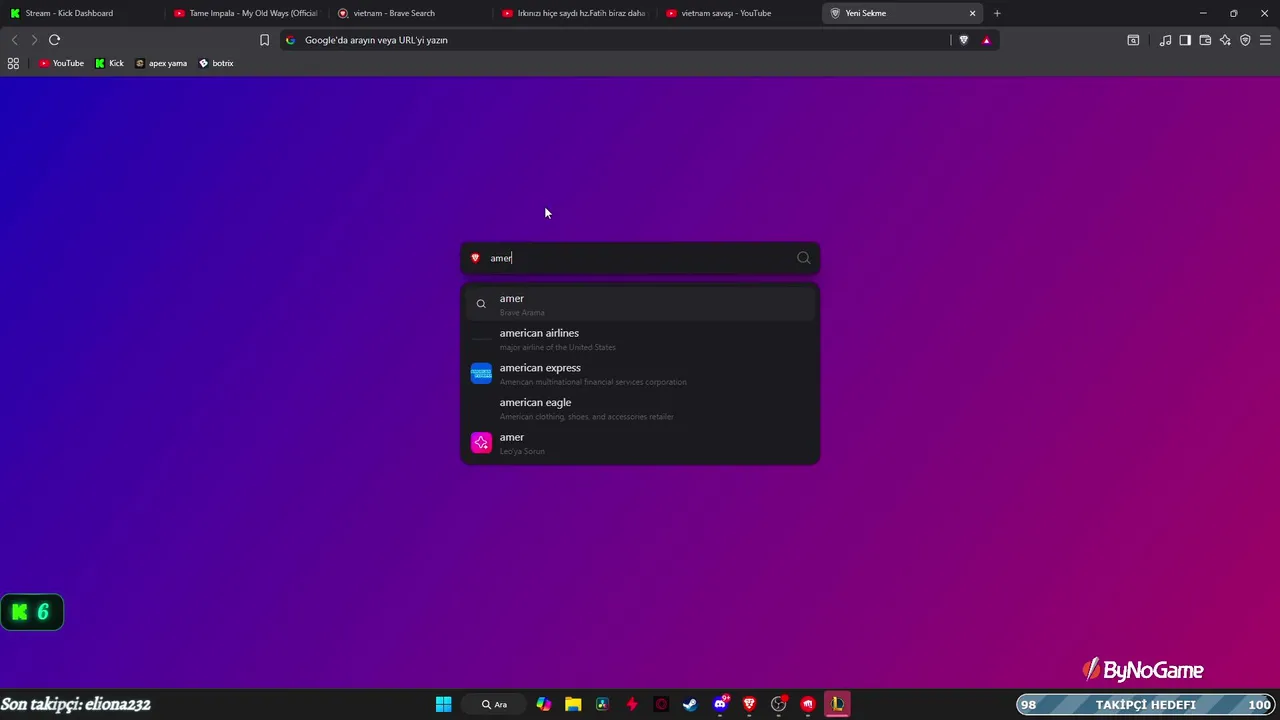Open the Brave VPN shield icon

[1245, 40]
